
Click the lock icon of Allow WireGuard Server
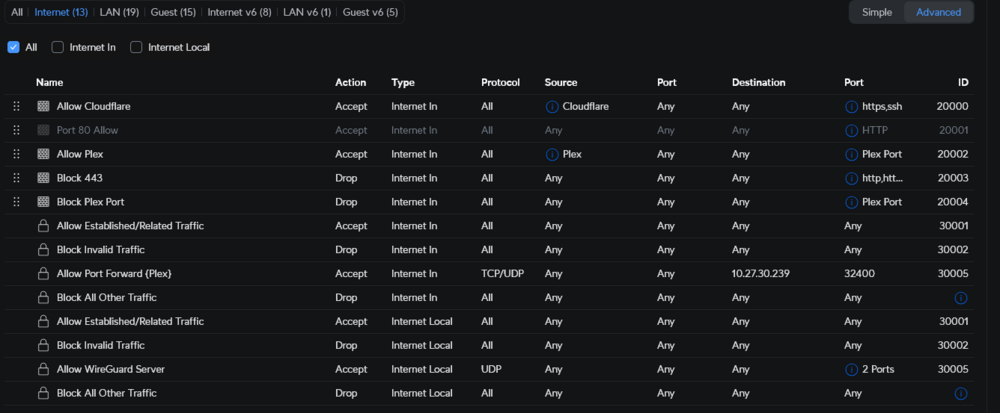pos(43,369)
